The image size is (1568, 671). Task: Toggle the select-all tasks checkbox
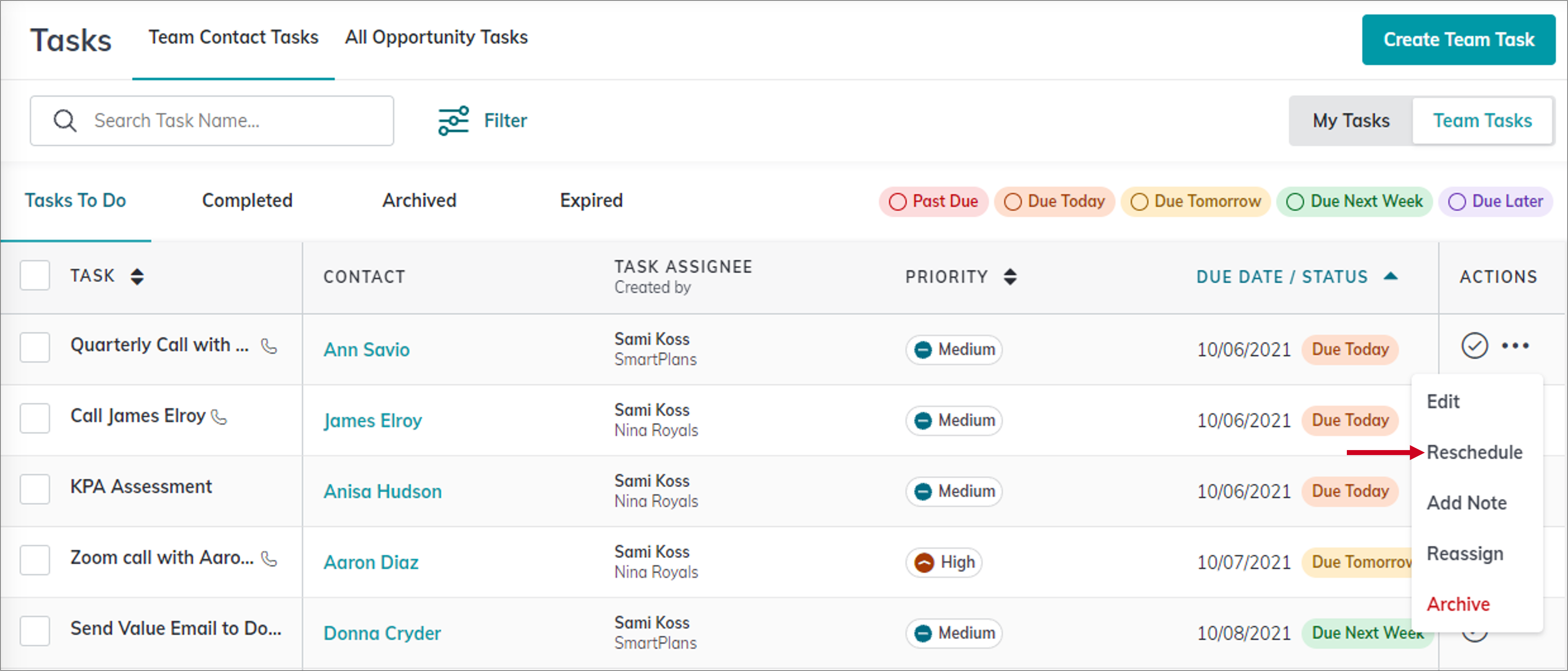[x=35, y=275]
